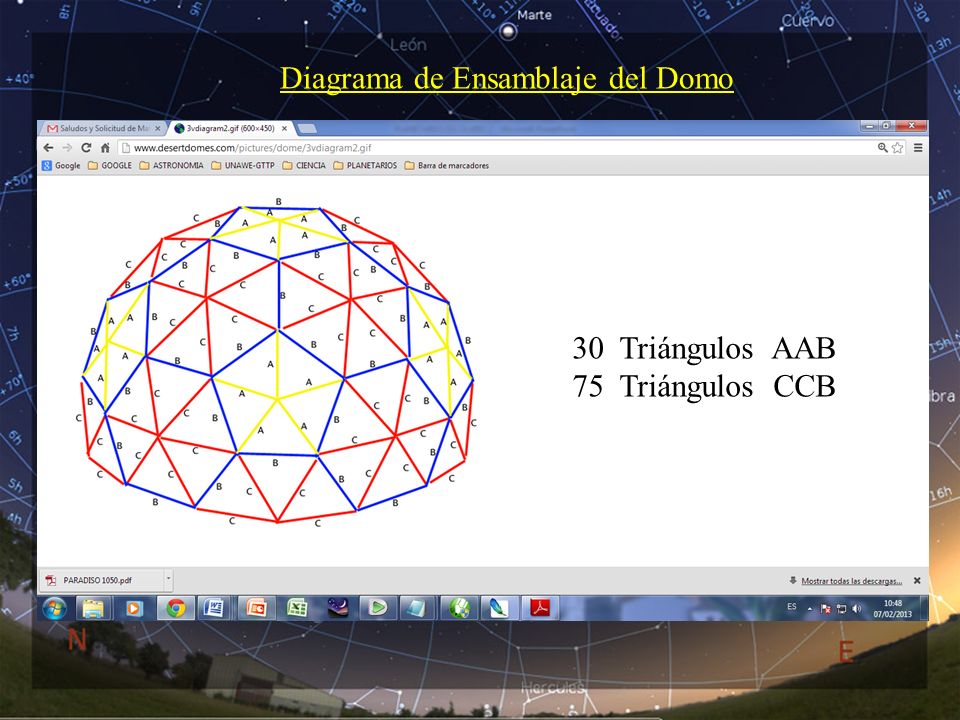Switch to Google Chrome in the taskbar
960x720 pixels.
coord(176,608)
